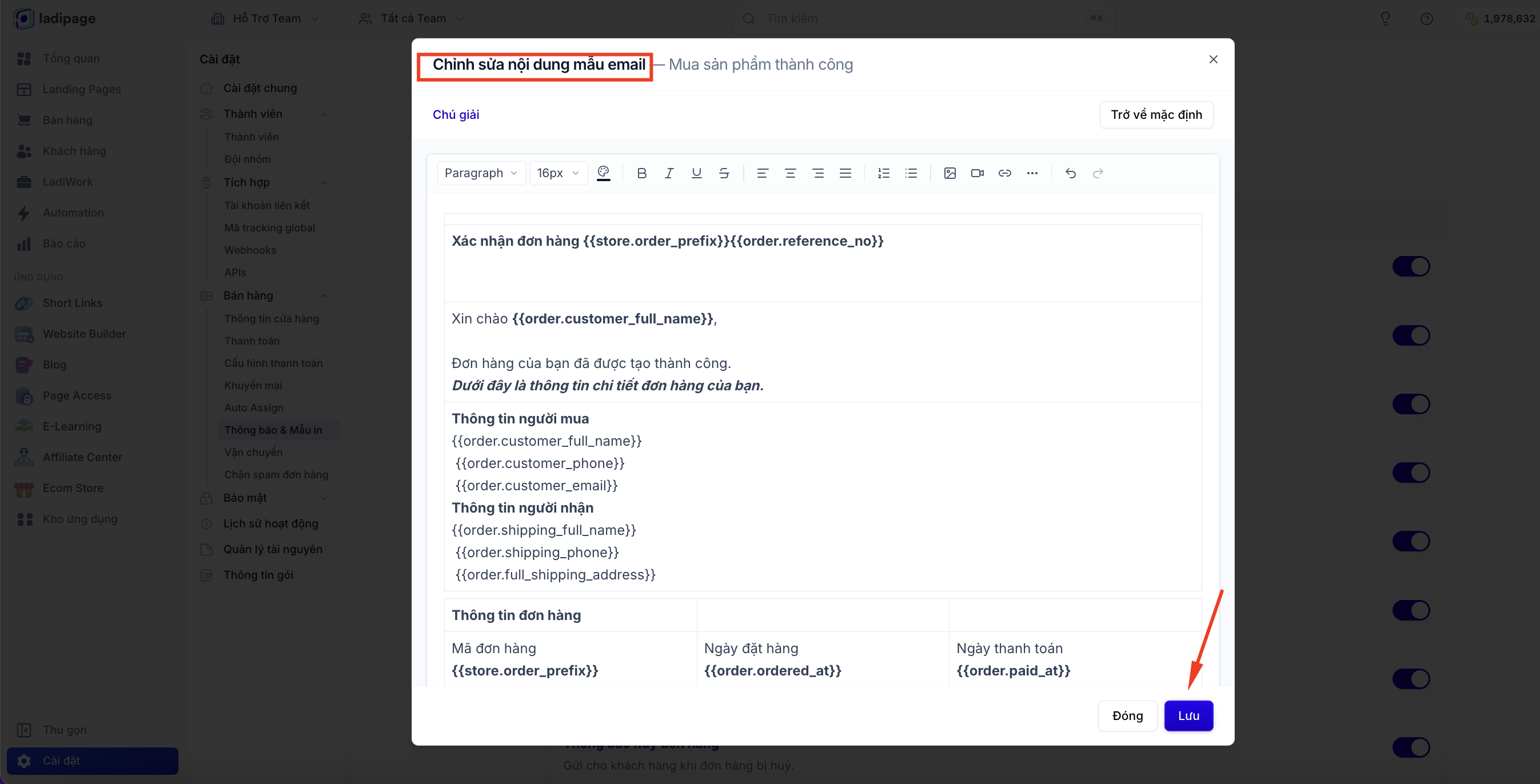
Task: Close the email template dialog with X
Action: click(x=1213, y=59)
